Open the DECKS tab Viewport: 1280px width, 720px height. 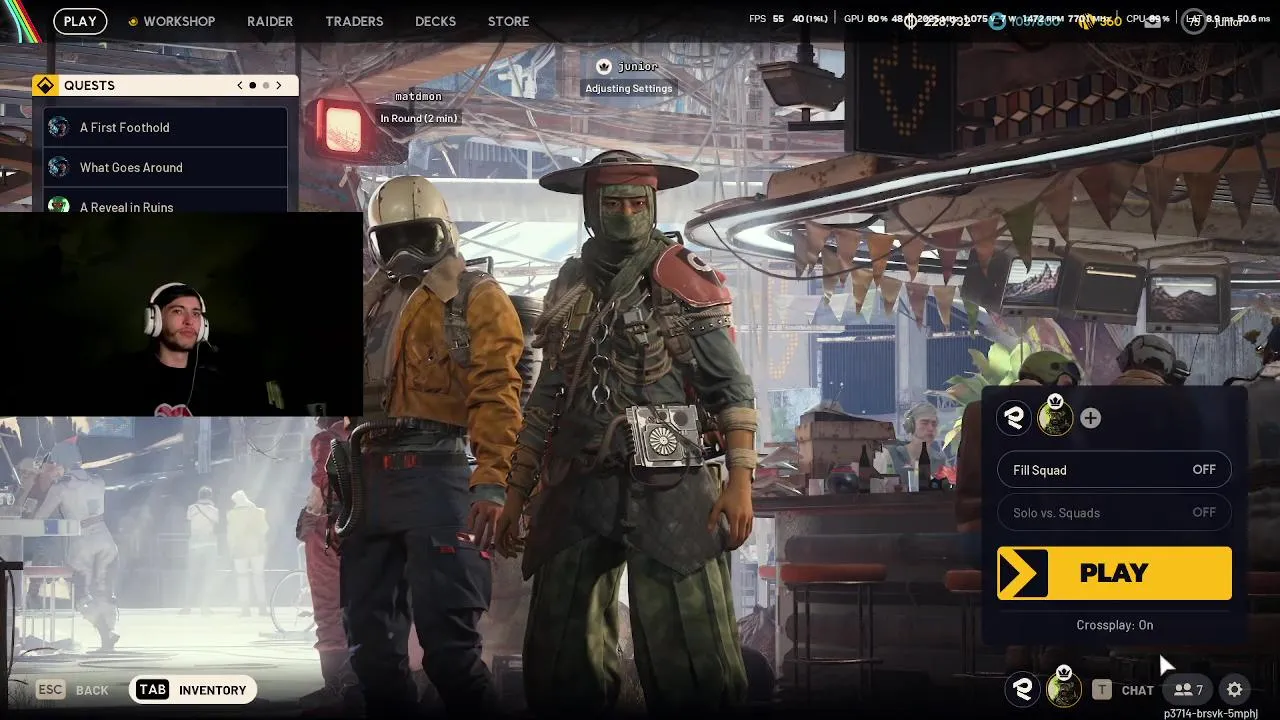click(435, 21)
